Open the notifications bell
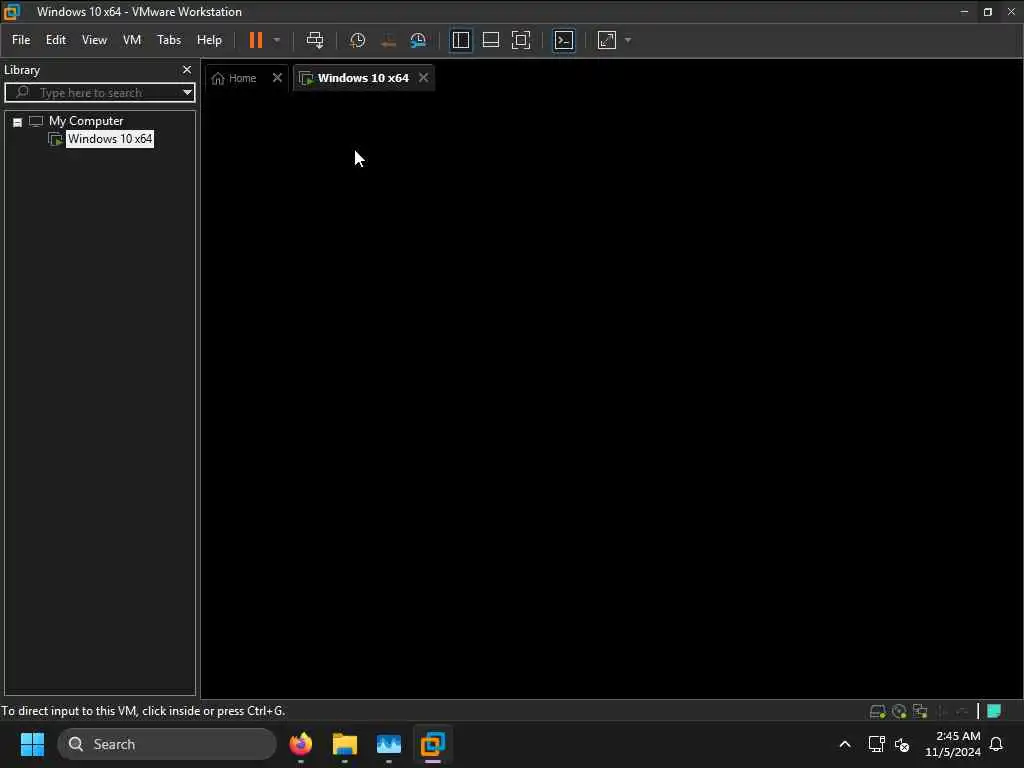1024x768 pixels. (996, 744)
